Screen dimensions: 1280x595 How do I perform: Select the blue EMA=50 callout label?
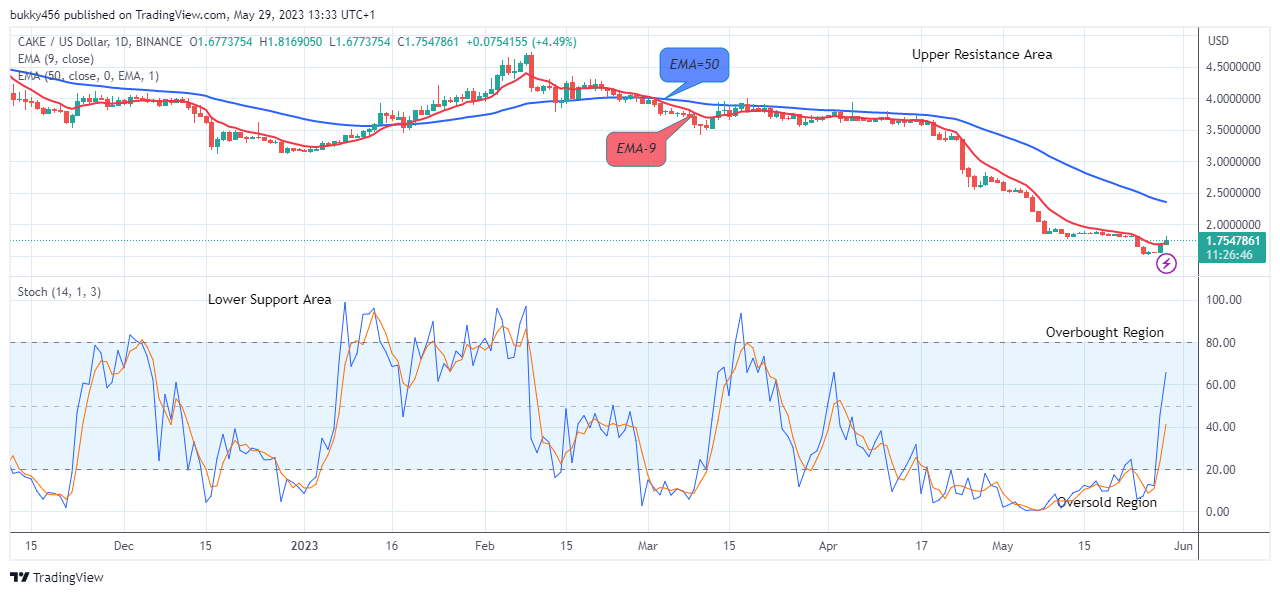[x=694, y=65]
